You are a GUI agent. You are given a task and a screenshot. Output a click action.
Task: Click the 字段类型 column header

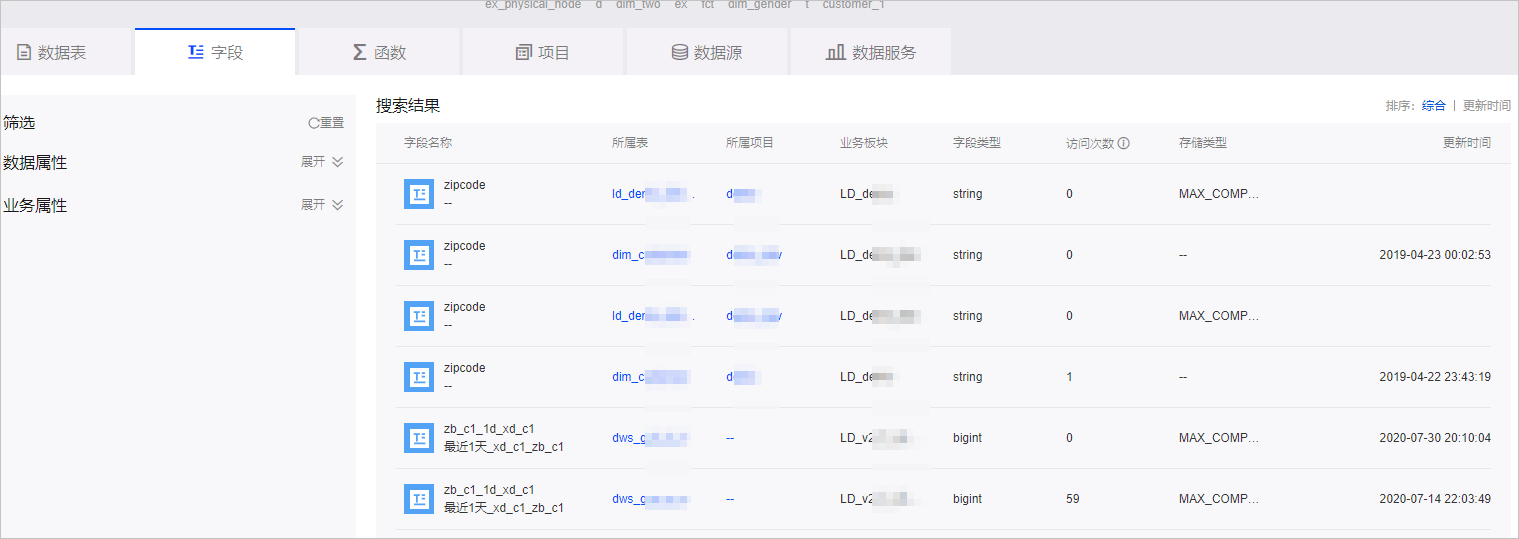(x=977, y=143)
